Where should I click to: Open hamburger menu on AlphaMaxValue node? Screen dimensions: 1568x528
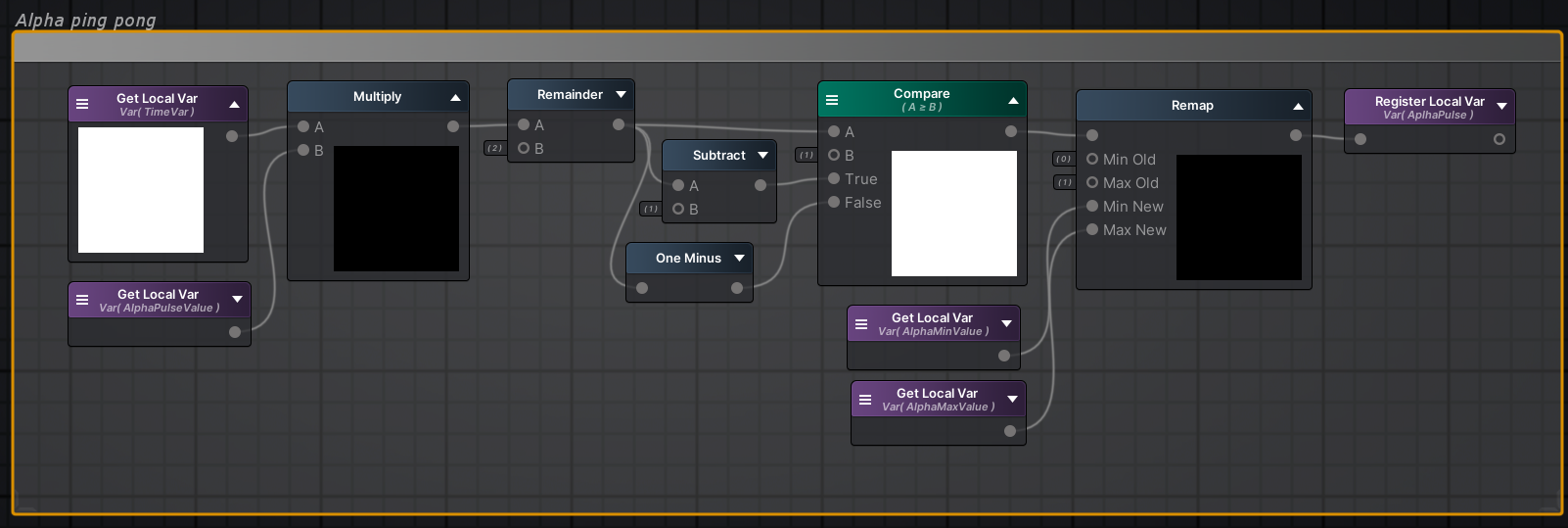coord(865,400)
